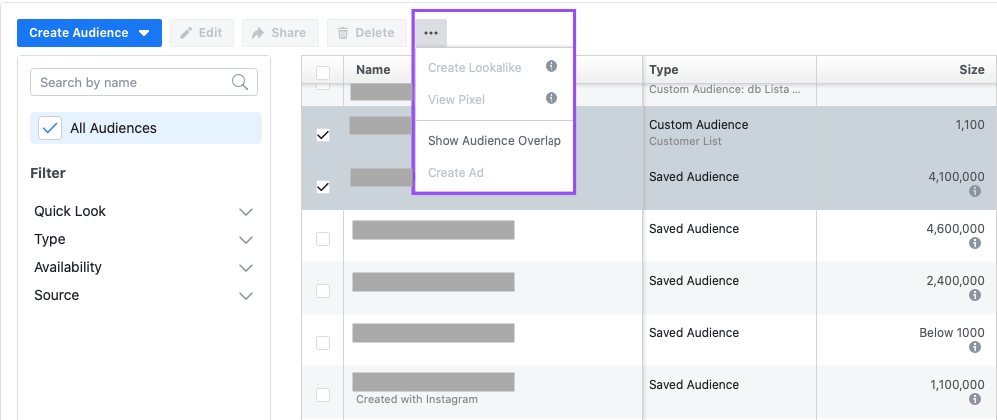The height and width of the screenshot is (420, 997).
Task: Open the three-dots more actions button
Action: pyautogui.click(x=431, y=33)
